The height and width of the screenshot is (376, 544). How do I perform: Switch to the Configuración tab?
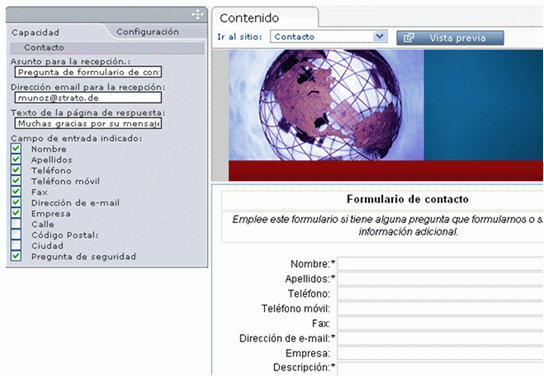(147, 32)
